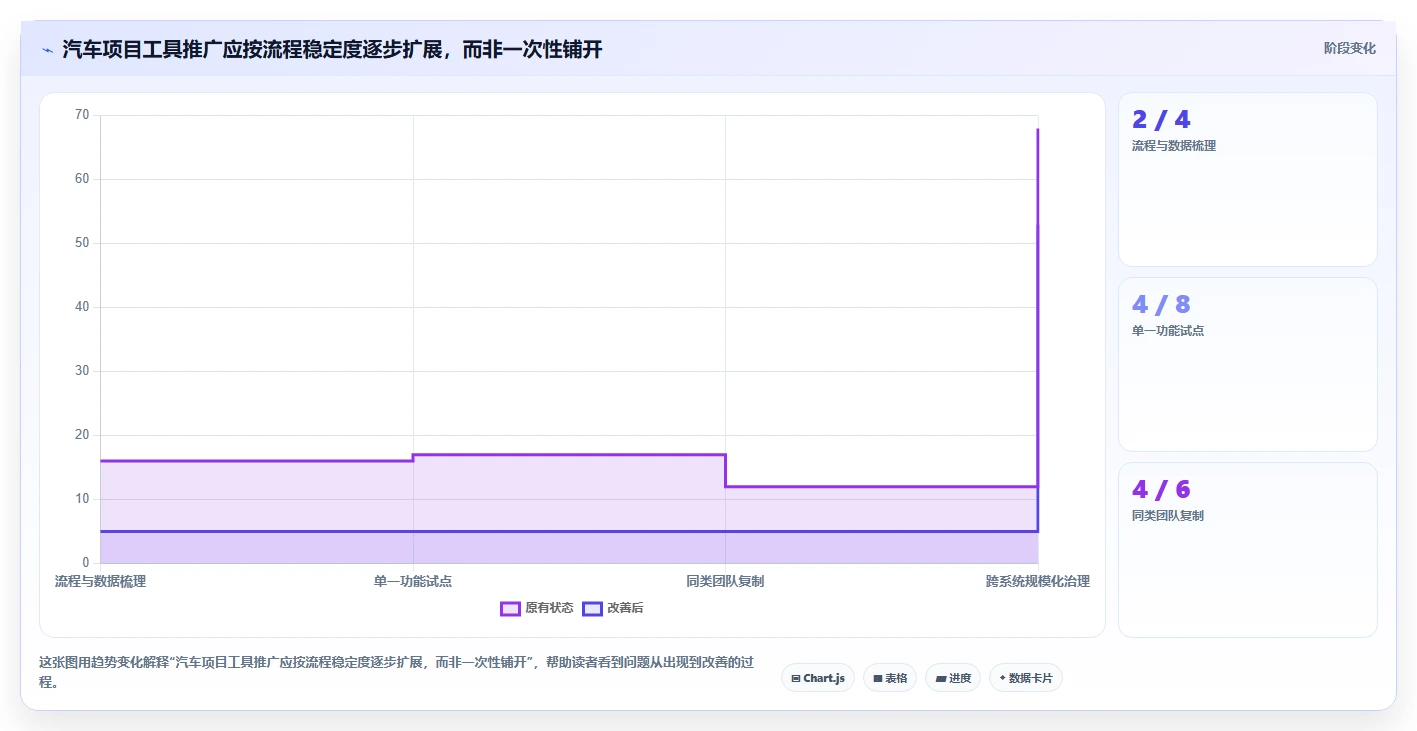Viewport: 1417px width, 731px height.
Task: Toggle the 原有状态 legend swatch
Action: [x=510, y=608]
